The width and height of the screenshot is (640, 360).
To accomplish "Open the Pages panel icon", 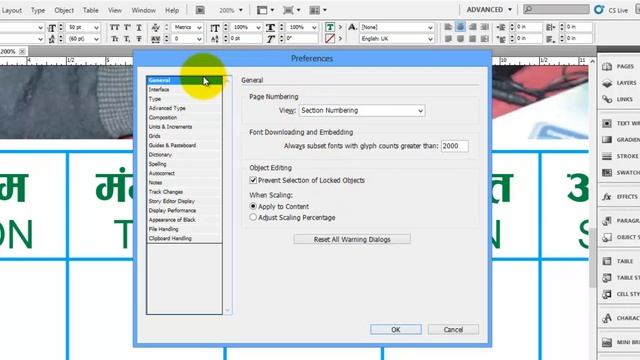I will click(607, 66).
